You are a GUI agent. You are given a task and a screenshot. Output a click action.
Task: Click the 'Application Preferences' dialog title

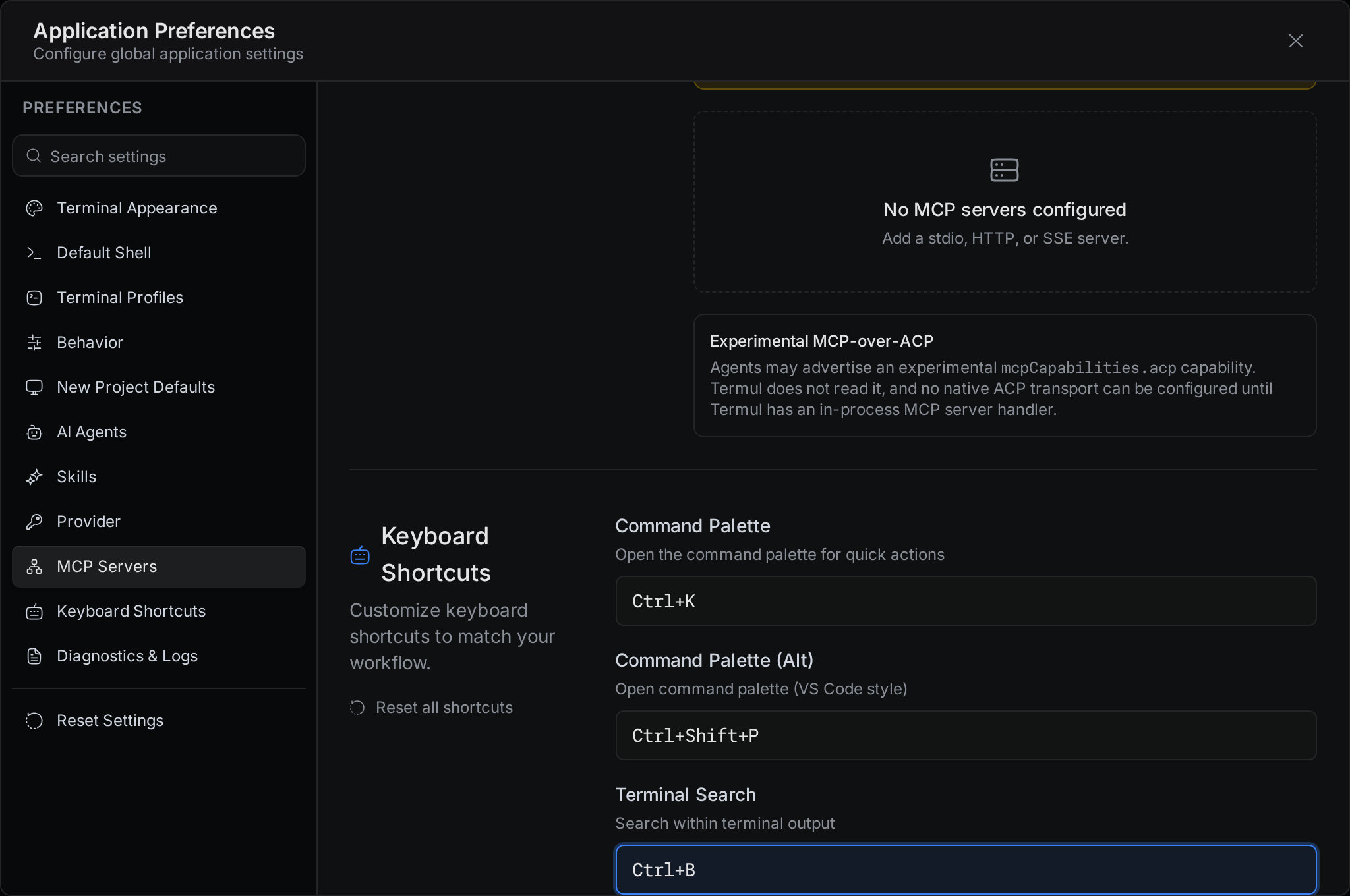click(x=154, y=31)
